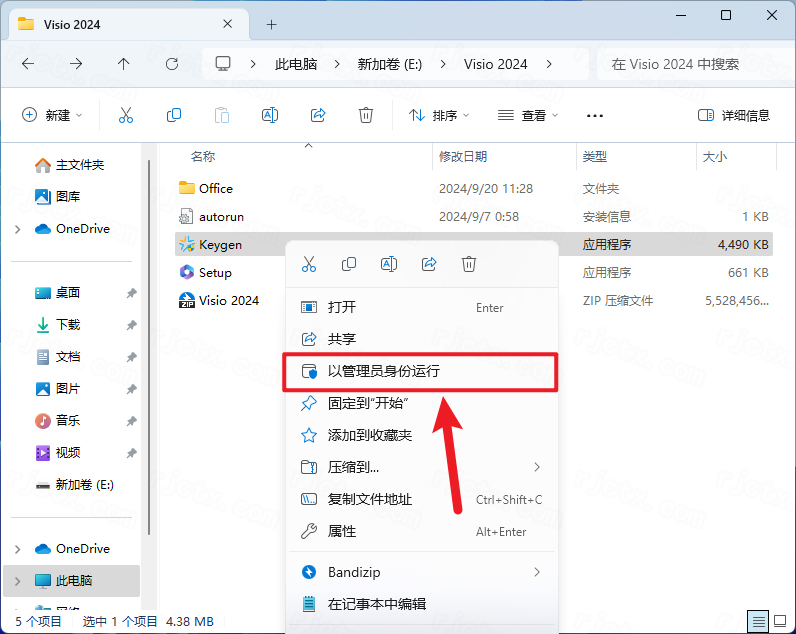Click the Delete trash icon in the toolbar
The width and height of the screenshot is (796, 634).
tap(366, 115)
